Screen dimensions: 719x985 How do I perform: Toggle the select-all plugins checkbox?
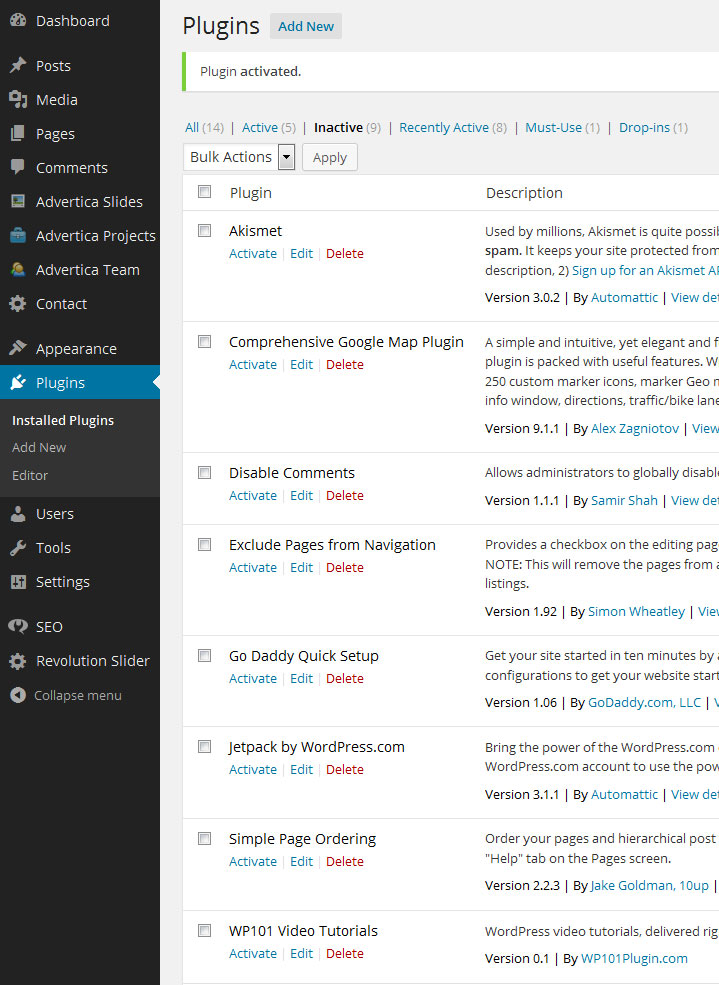coord(205,192)
